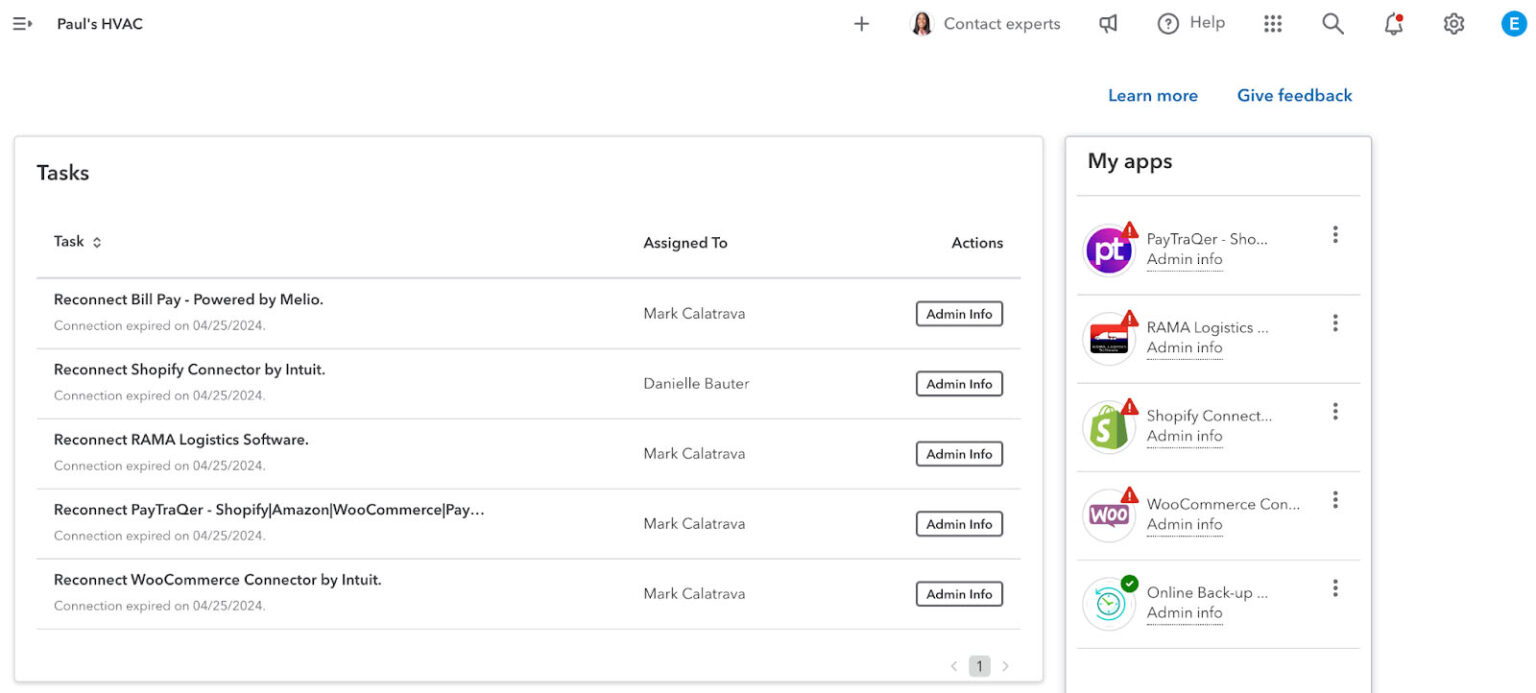Select page 1 in the pagination control
Viewport: 1536px width, 693px height.
(979, 665)
